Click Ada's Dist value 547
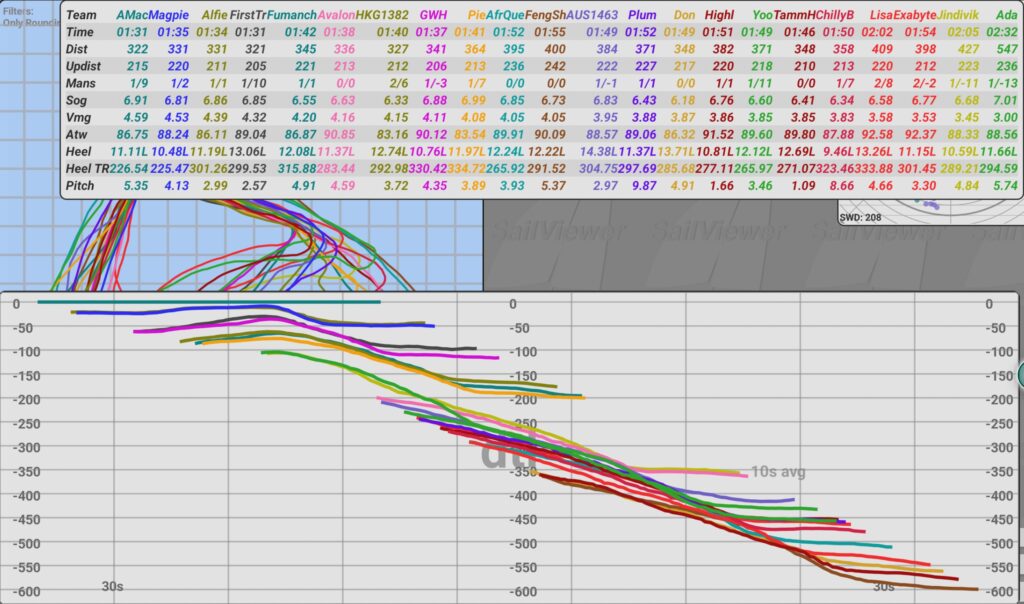Screen dimensions: 1024x604 click(1006, 49)
